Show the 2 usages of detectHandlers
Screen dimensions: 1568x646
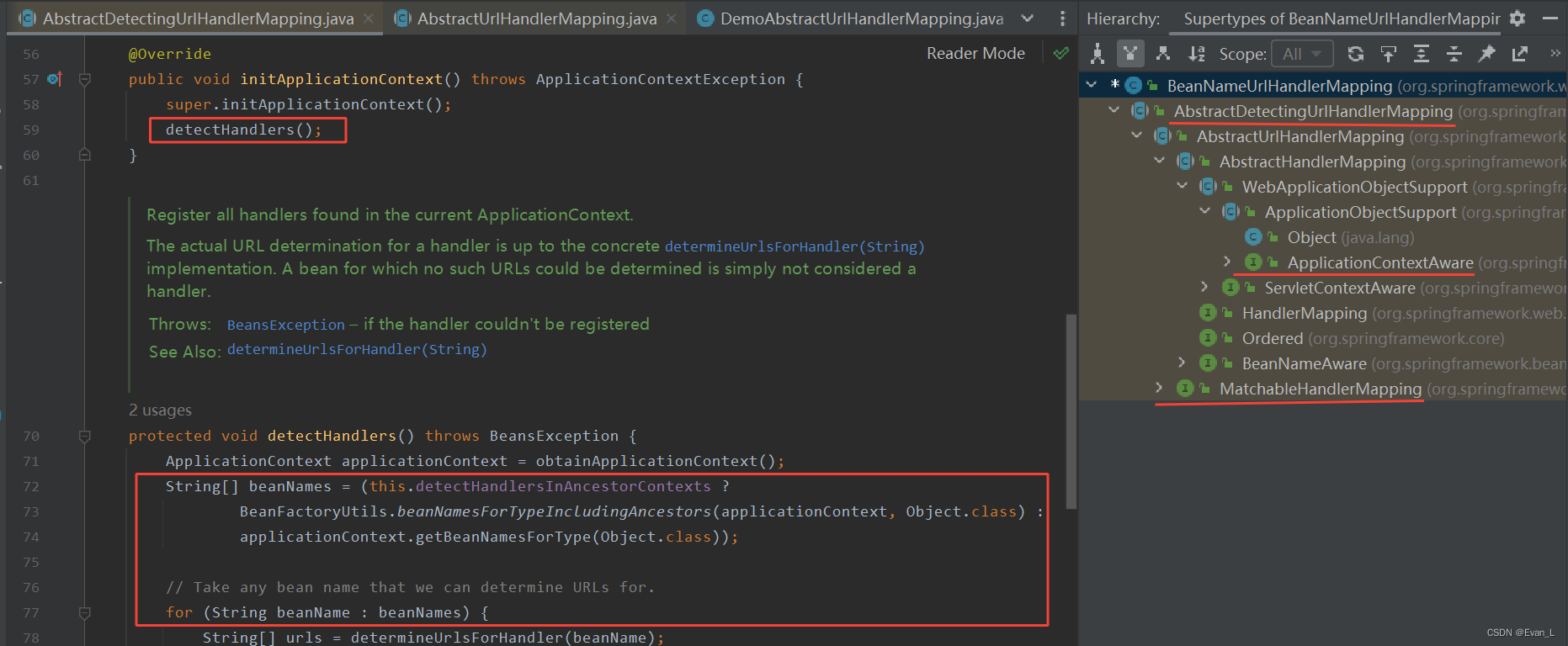click(x=160, y=410)
